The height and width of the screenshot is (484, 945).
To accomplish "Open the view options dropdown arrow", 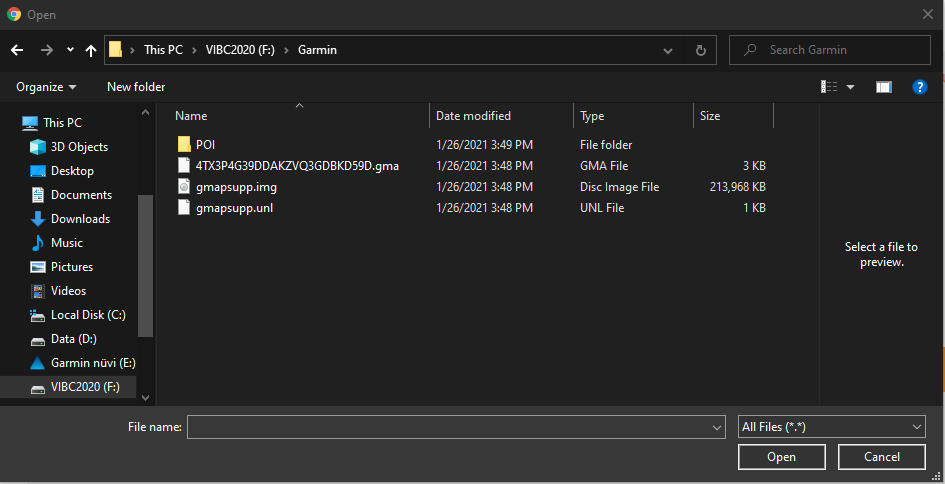I will click(850, 87).
